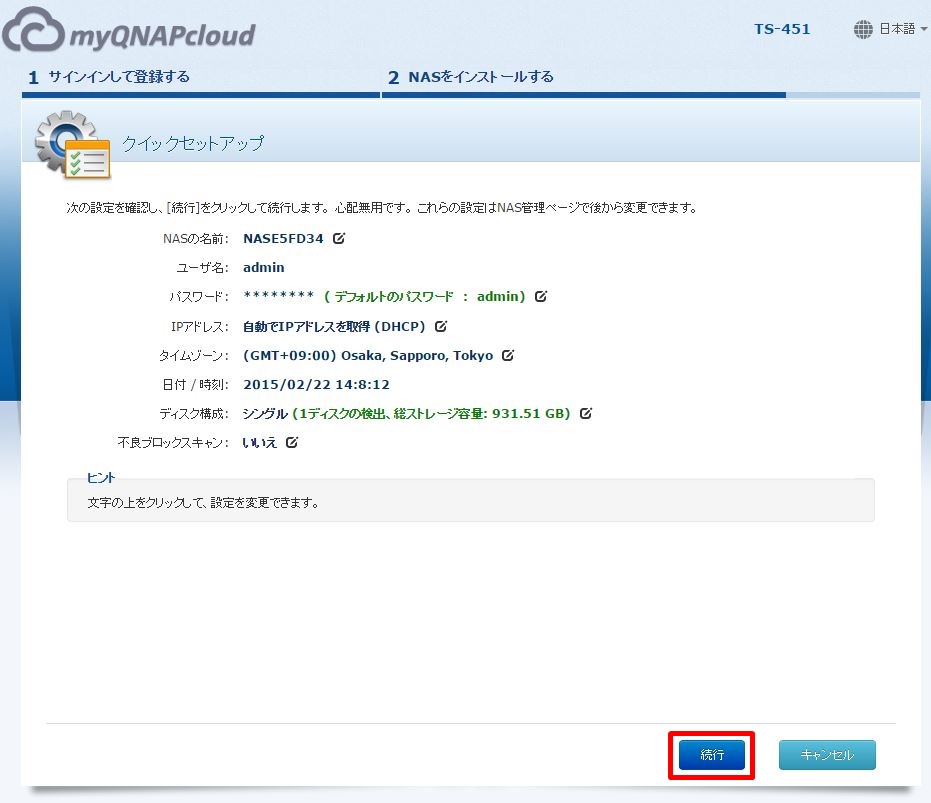The image size is (931, 803).
Task: Click the 続行 button to proceed
Action: click(711, 755)
